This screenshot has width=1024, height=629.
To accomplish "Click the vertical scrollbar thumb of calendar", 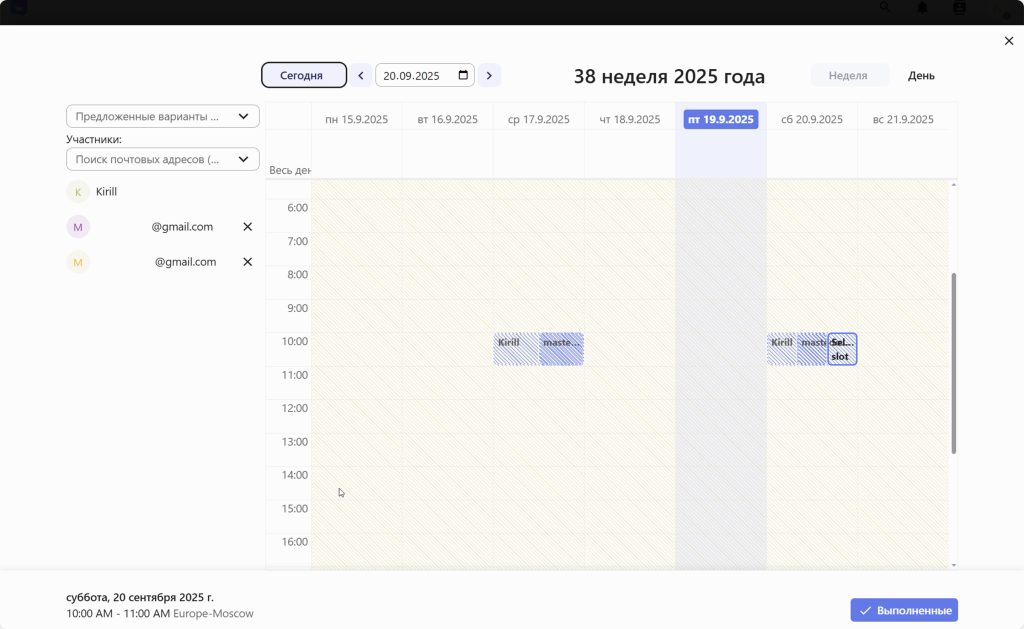I will coord(953,362).
